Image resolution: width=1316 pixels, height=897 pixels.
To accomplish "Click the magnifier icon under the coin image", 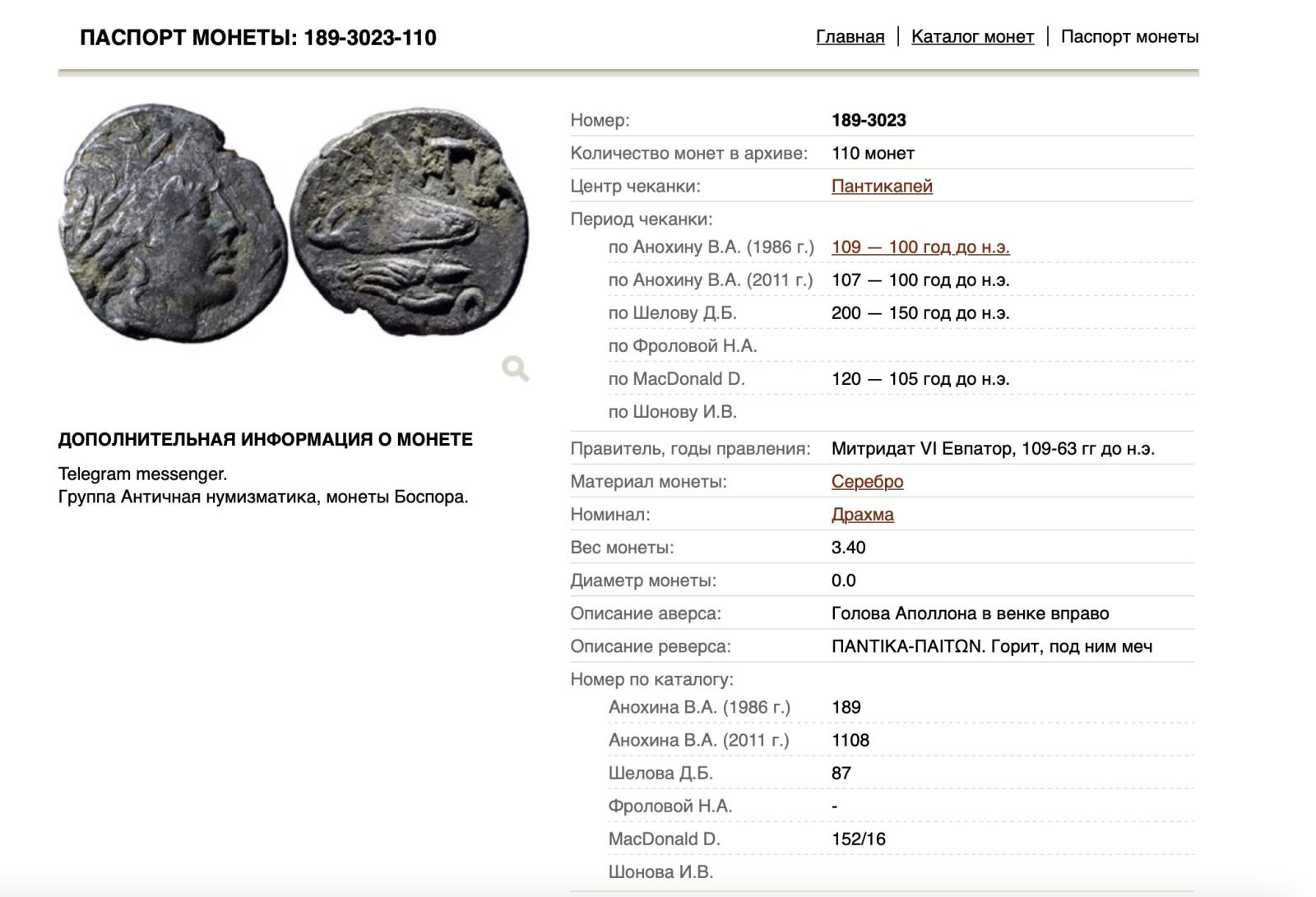I will [x=516, y=369].
